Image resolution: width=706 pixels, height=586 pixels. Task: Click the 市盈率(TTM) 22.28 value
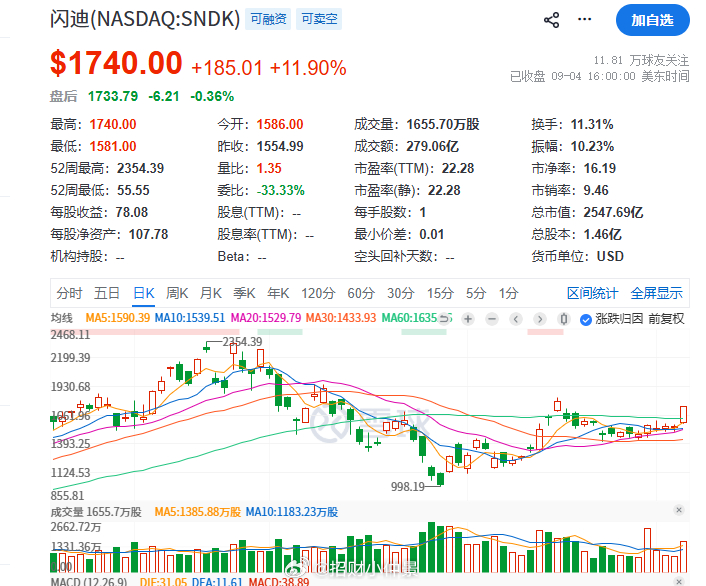[x=458, y=168]
